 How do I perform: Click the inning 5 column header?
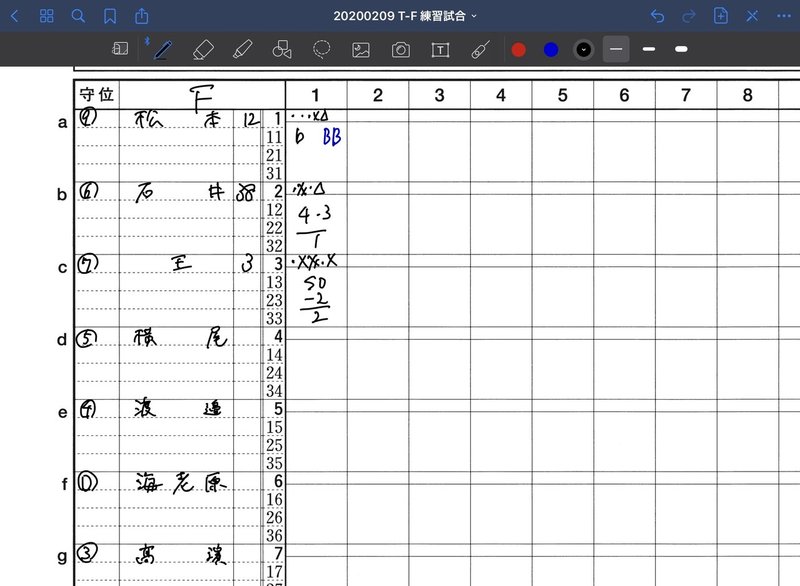click(x=563, y=95)
